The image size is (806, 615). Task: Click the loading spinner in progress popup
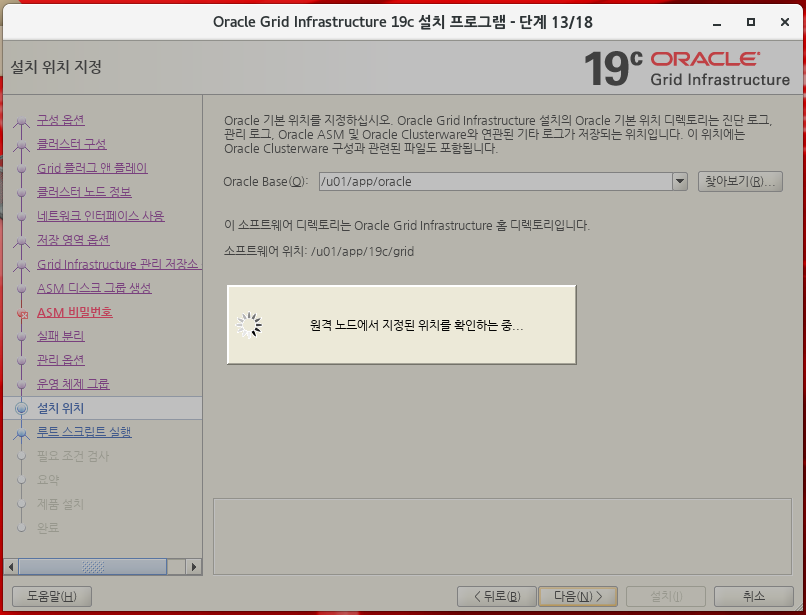pos(249,325)
